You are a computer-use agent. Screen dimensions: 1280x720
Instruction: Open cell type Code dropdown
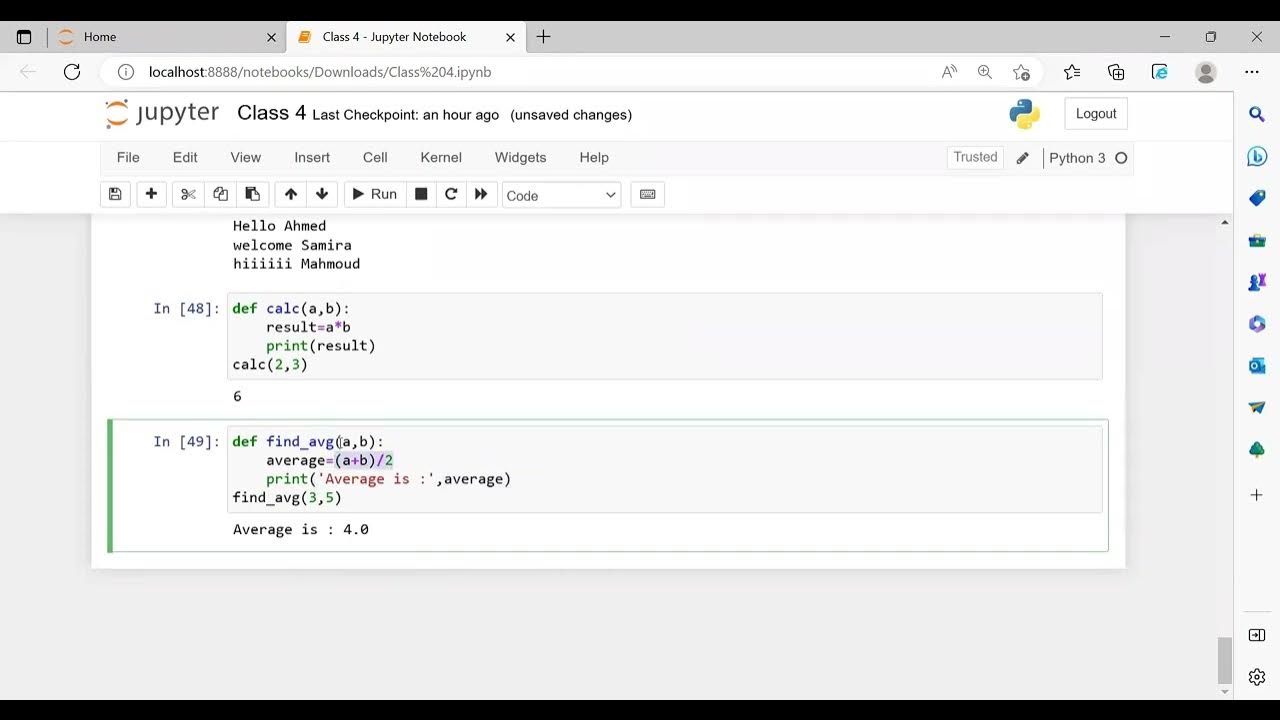pyautogui.click(x=561, y=195)
